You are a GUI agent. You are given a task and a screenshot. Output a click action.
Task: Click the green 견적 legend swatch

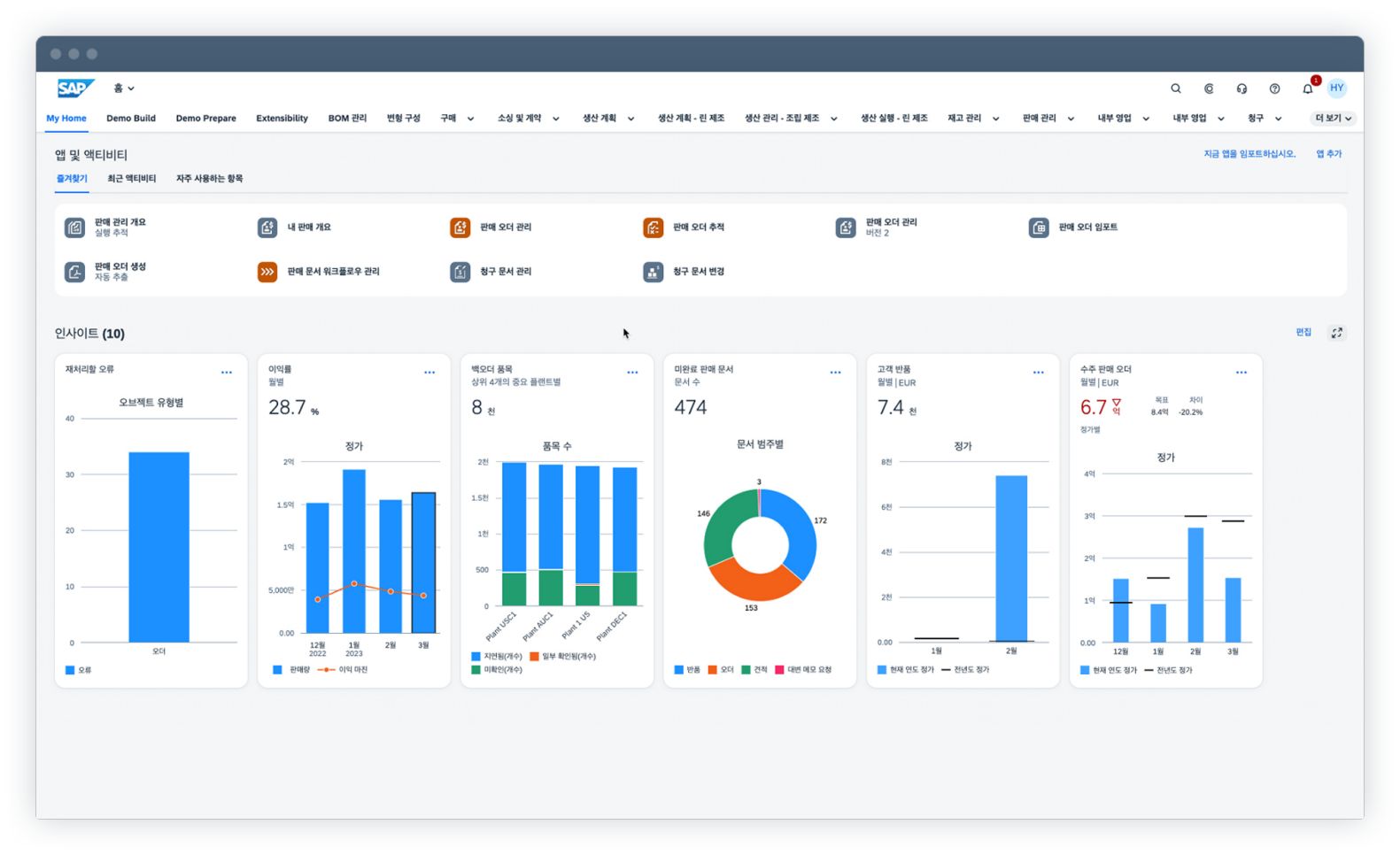(746, 670)
